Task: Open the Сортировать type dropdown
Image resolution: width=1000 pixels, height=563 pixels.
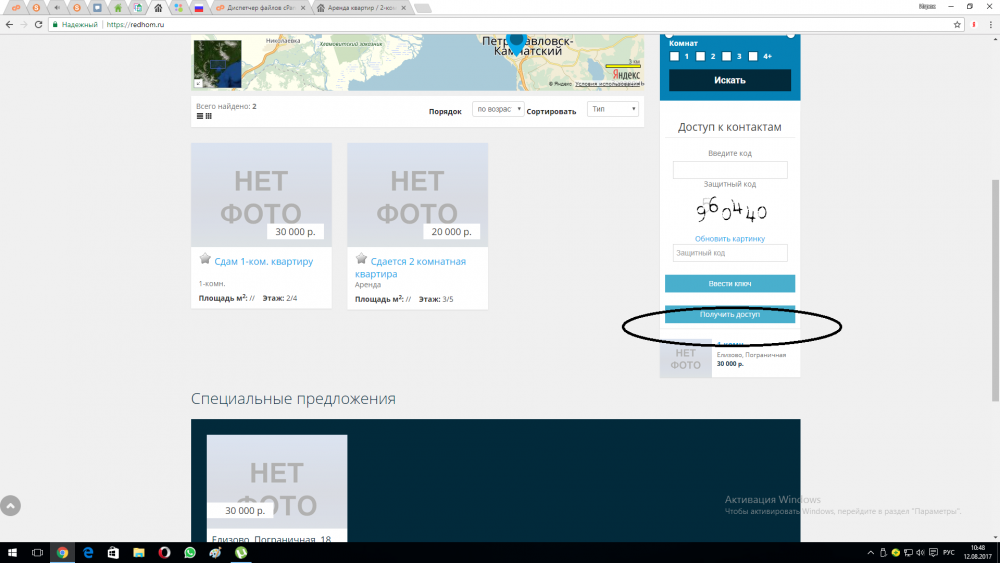Action: pyautogui.click(x=612, y=109)
